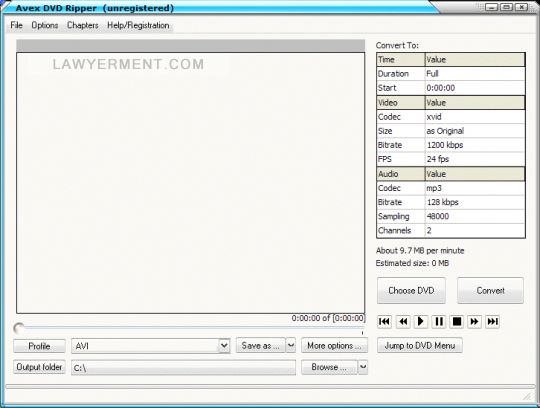
Task: Skip to previous chapter button
Action: coord(384,322)
